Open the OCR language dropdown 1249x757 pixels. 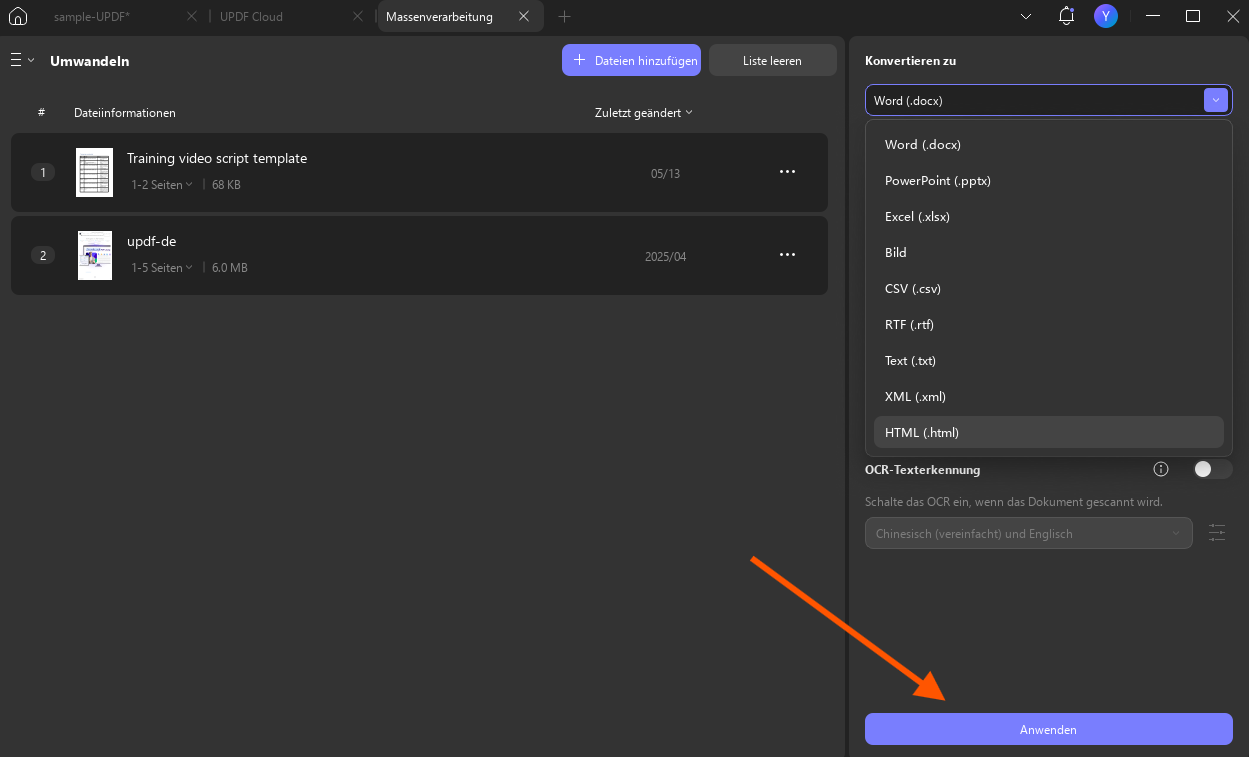tap(1028, 533)
